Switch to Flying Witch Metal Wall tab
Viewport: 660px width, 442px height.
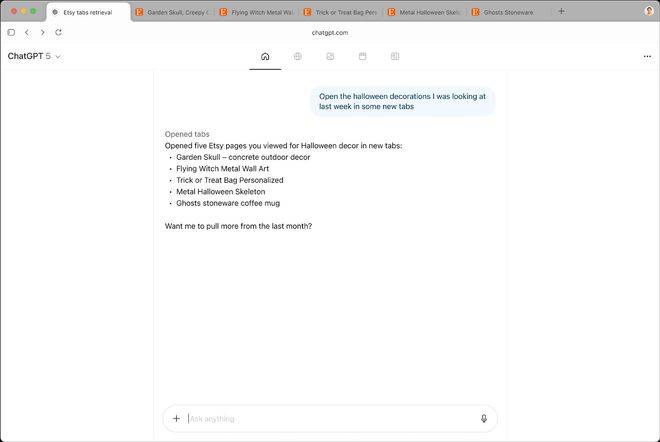tap(256, 13)
